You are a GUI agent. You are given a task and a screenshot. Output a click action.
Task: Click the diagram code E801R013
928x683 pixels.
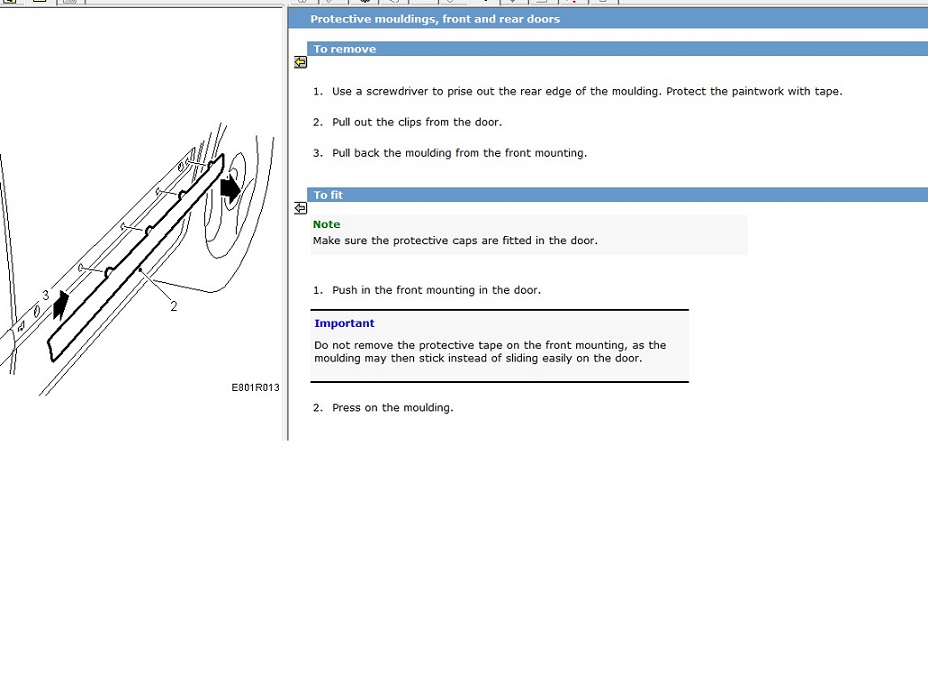256,388
